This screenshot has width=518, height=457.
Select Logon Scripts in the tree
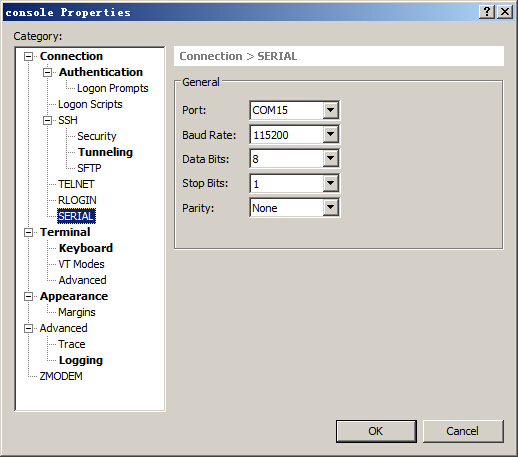click(90, 104)
